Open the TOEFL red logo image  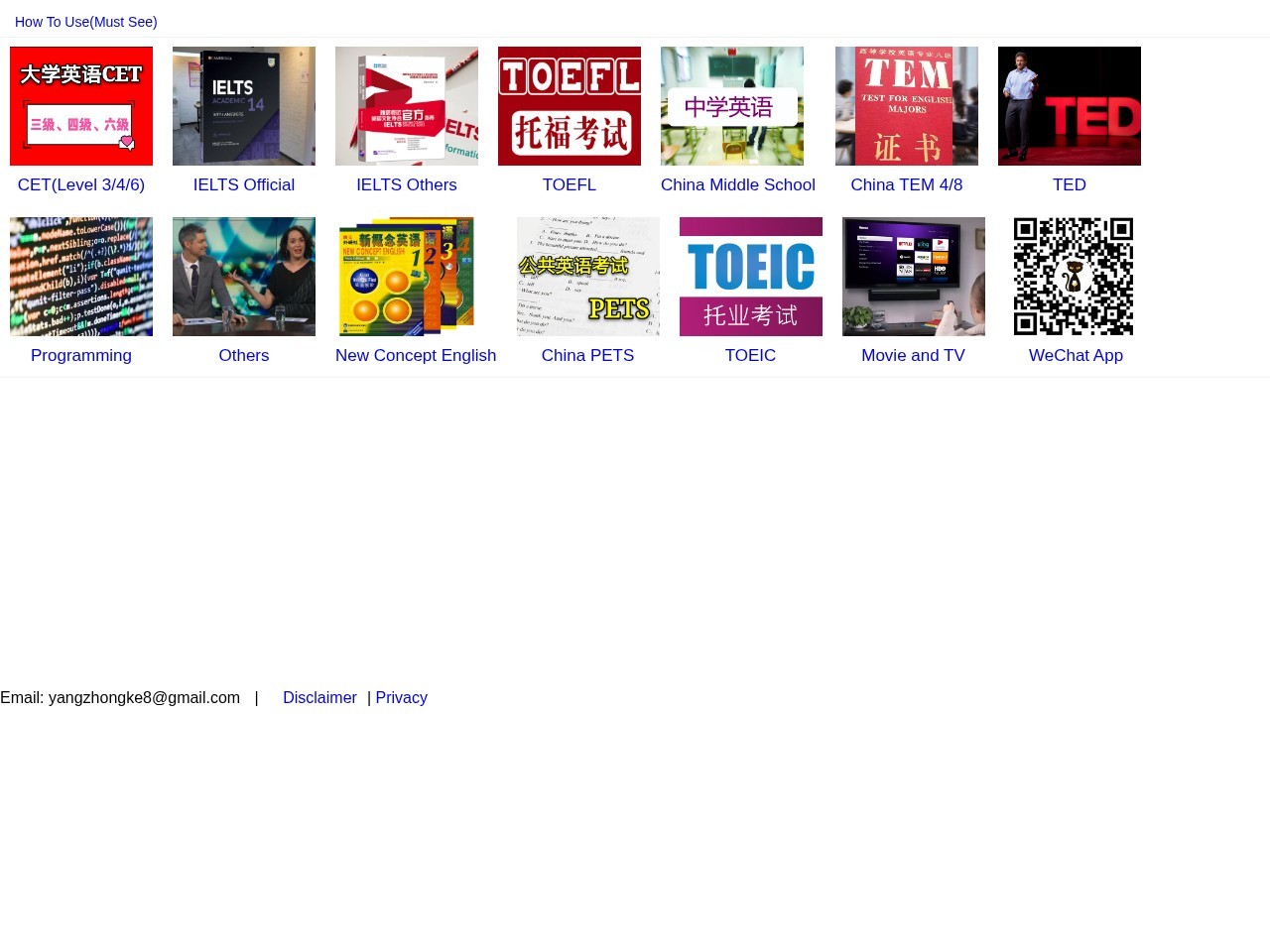(x=570, y=106)
